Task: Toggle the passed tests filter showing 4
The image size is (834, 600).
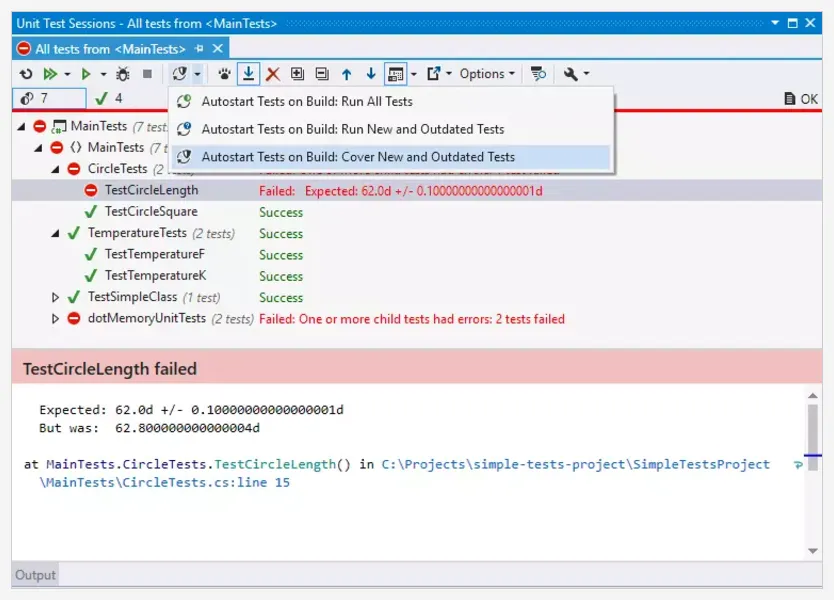Action: pos(110,98)
